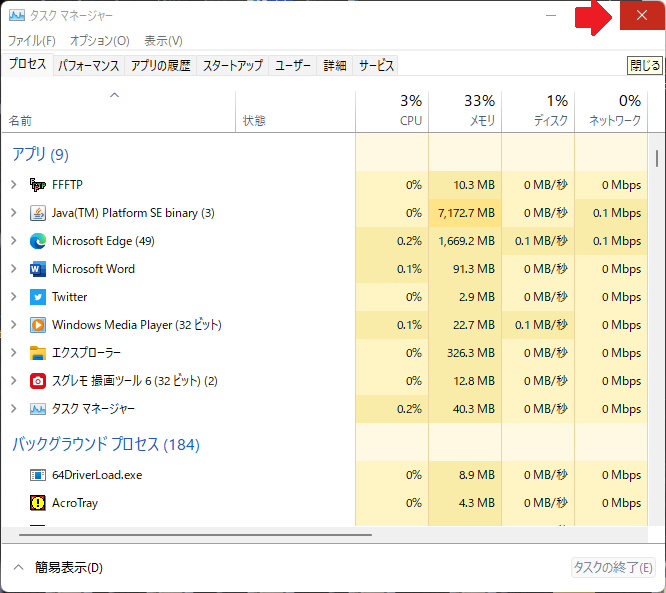
Task: Expand Java(TM) Platform SE binary group
Action: (14, 213)
